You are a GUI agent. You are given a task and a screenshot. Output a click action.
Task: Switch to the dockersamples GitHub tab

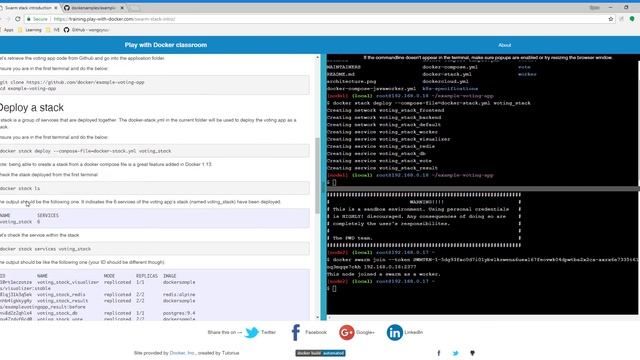pyautogui.click(x=94, y=8)
